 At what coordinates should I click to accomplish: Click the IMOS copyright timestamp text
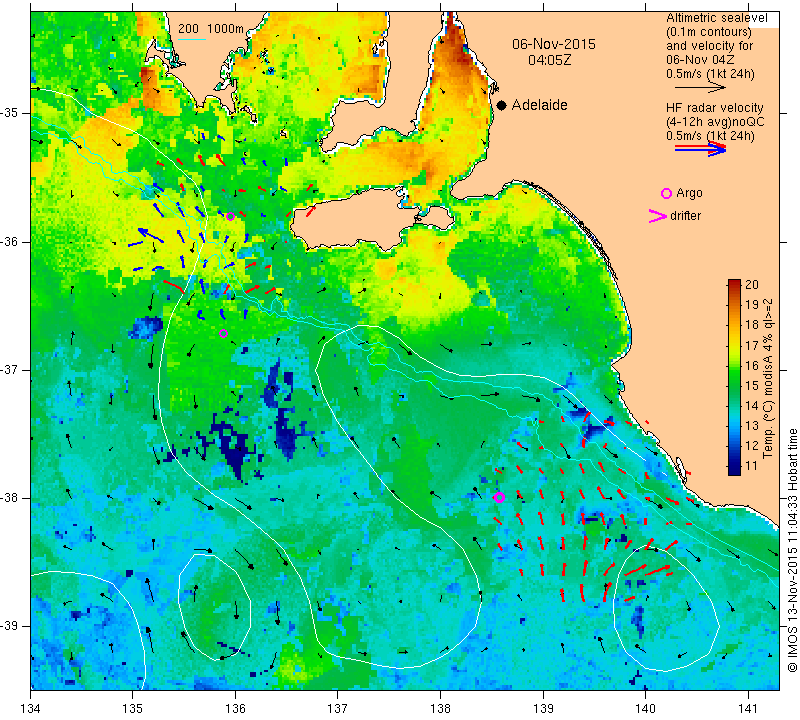point(792,550)
